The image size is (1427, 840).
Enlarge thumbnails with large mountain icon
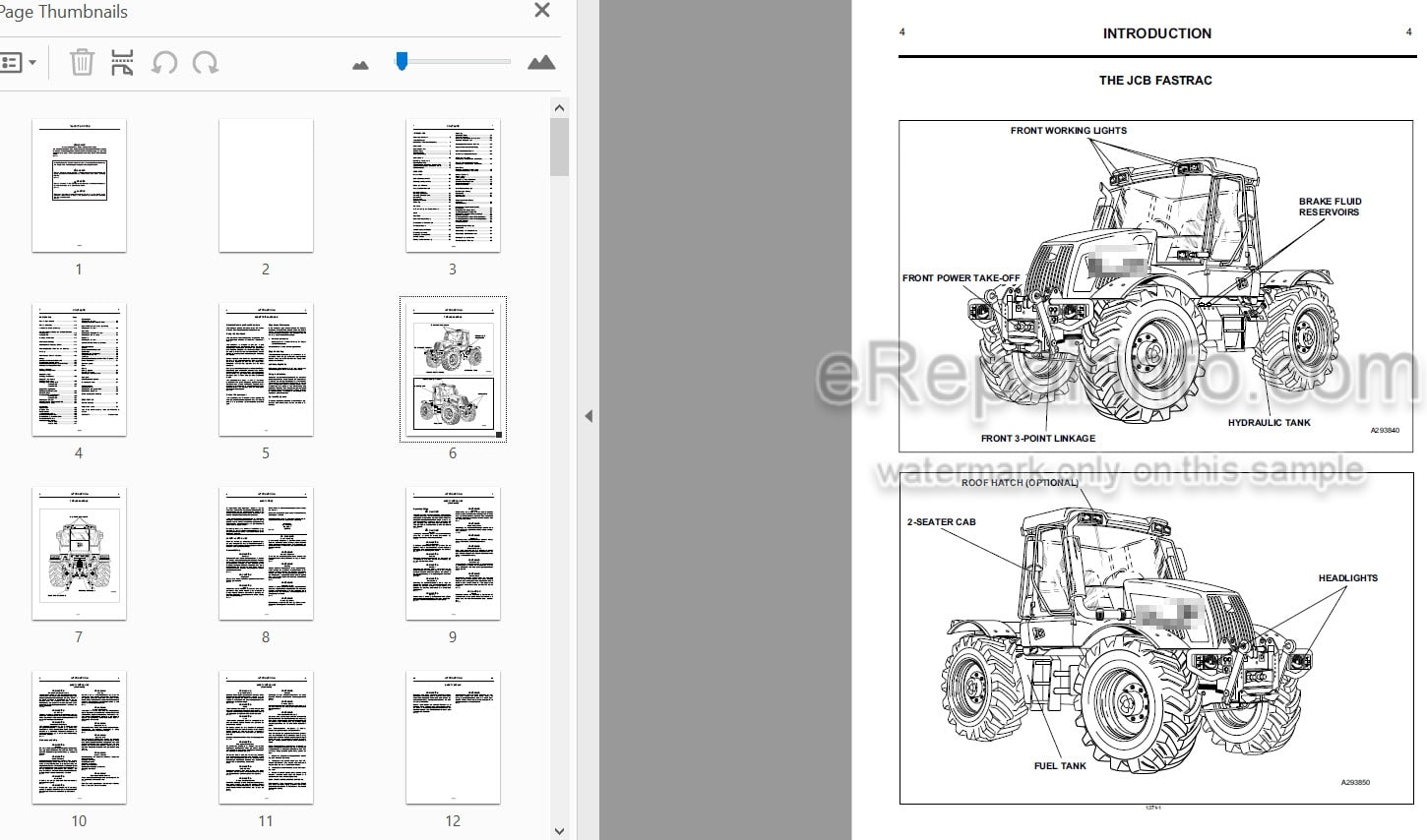[541, 63]
